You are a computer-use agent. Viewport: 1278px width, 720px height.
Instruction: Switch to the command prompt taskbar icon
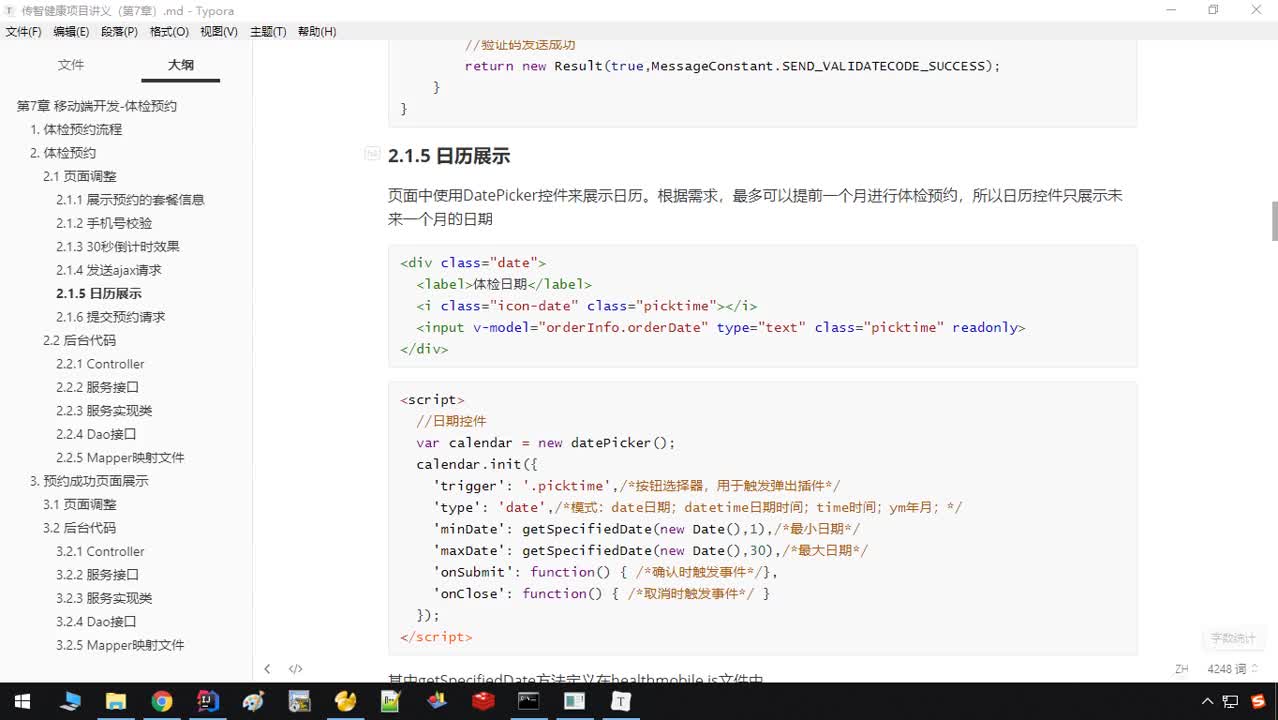pyautogui.click(x=529, y=701)
